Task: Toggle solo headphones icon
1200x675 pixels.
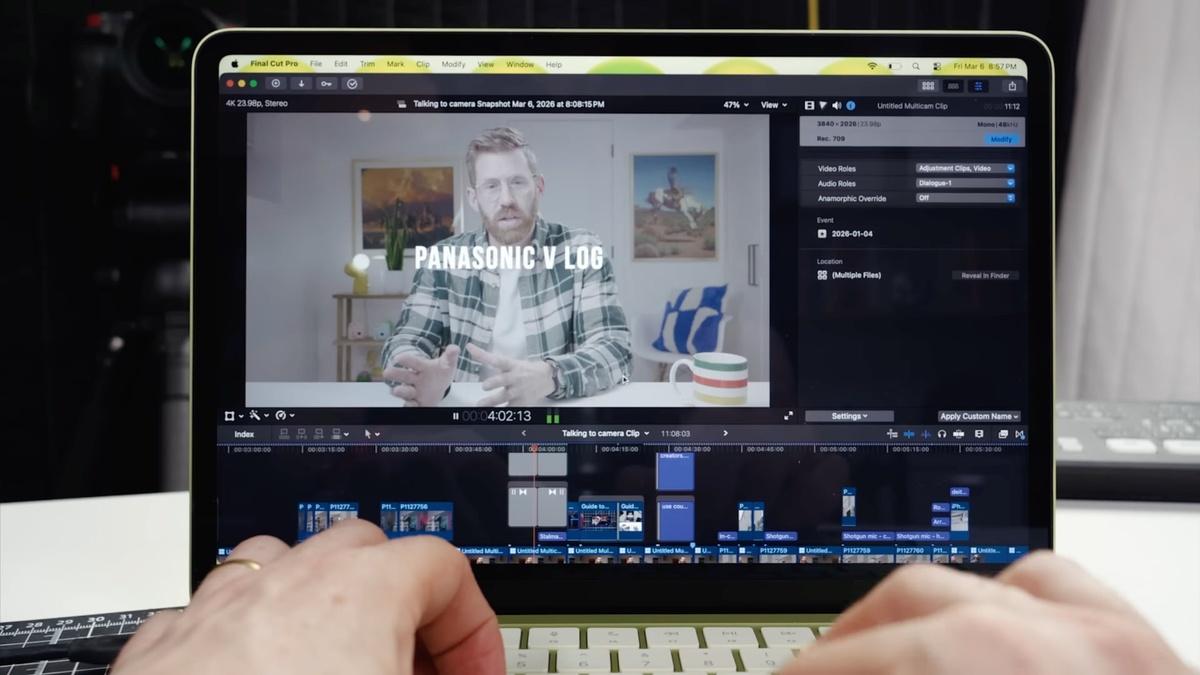Action: 942,434
